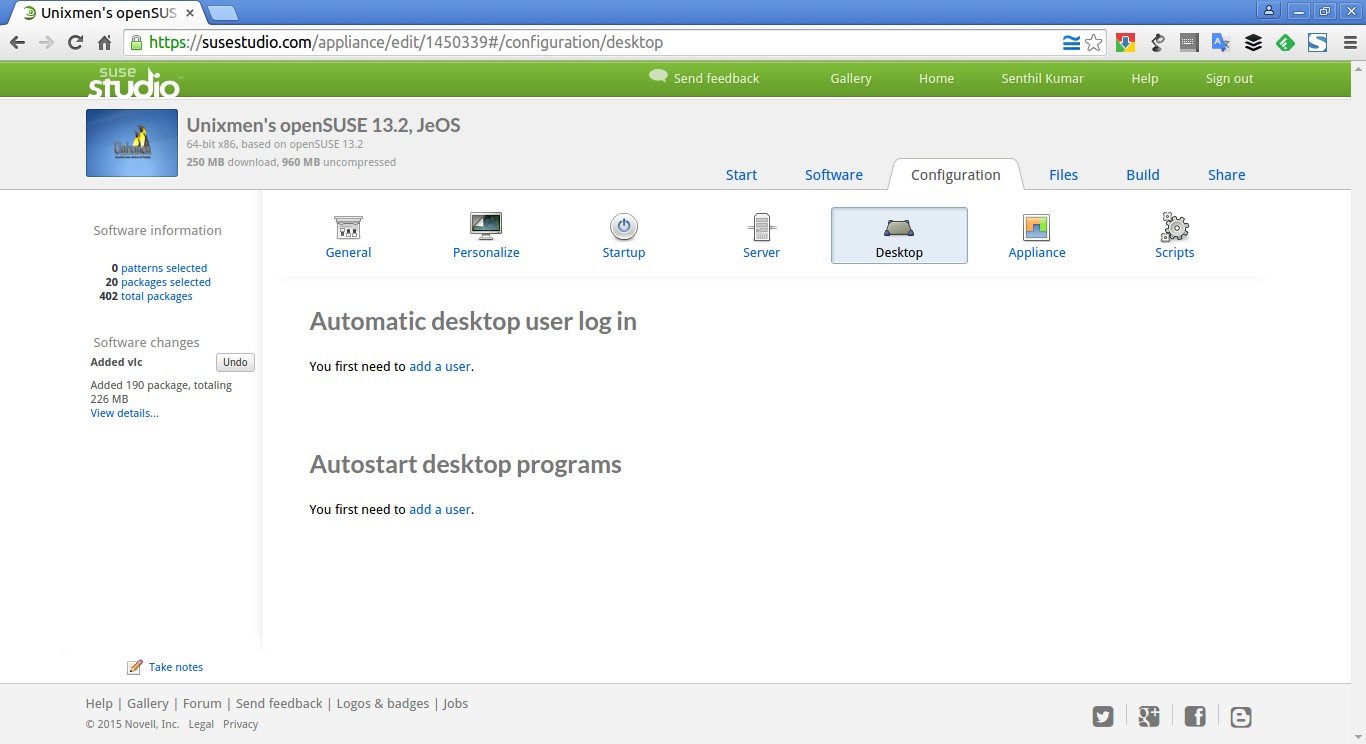Open View details for software changes
Image resolution: width=1366 pixels, height=744 pixels.
(x=125, y=413)
